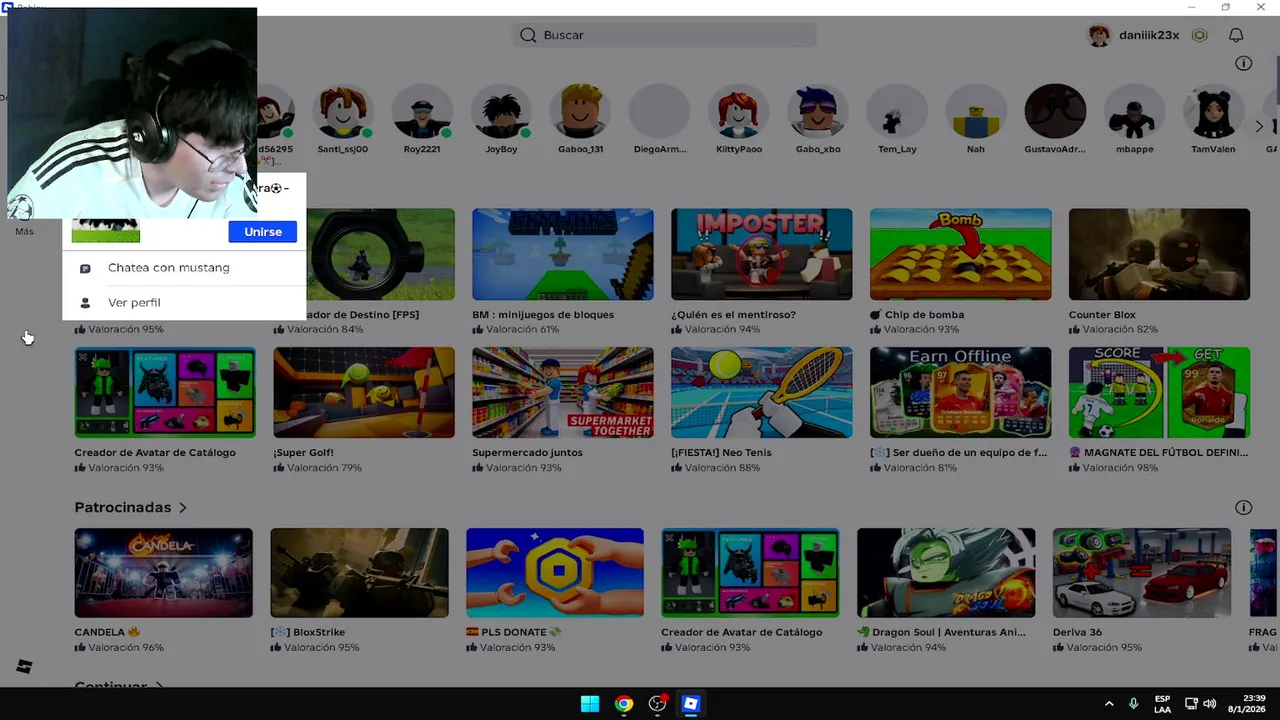Open the Robux hexagon icon
Screen dimensions: 1280x720
[x=1199, y=35]
